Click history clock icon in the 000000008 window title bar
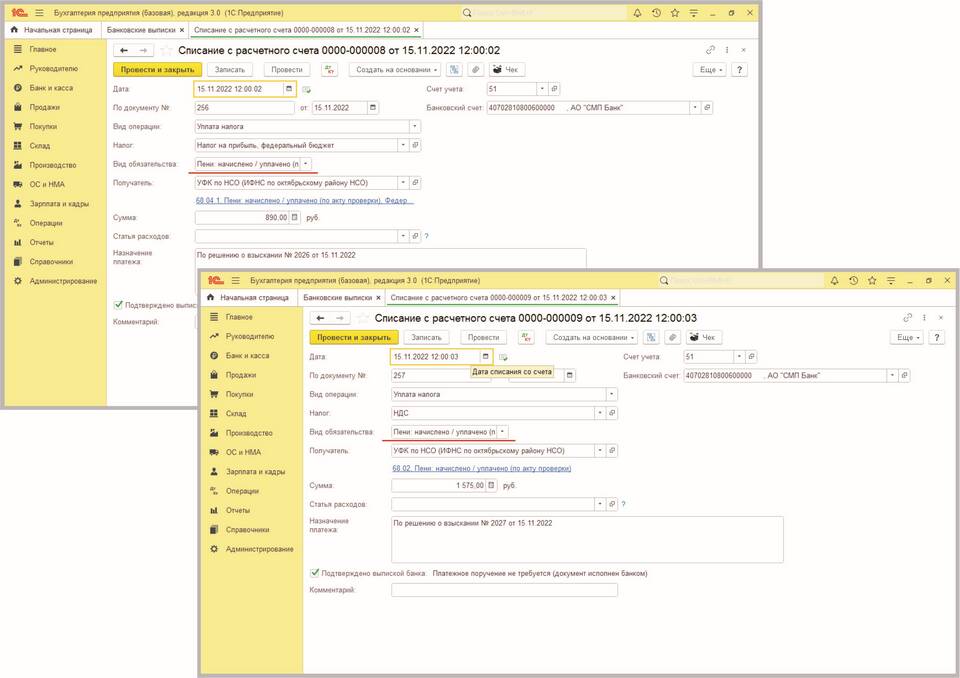Image resolution: width=960 pixels, height=678 pixels. 655,13
